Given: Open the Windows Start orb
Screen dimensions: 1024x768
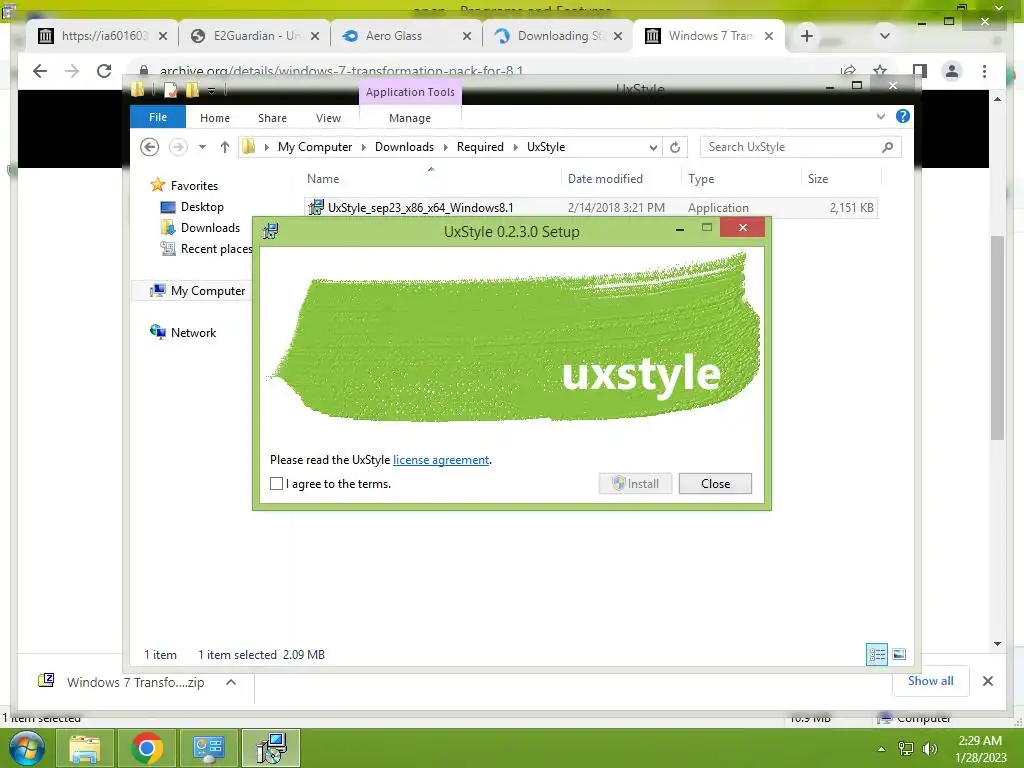Looking at the screenshot, I should coord(26,748).
